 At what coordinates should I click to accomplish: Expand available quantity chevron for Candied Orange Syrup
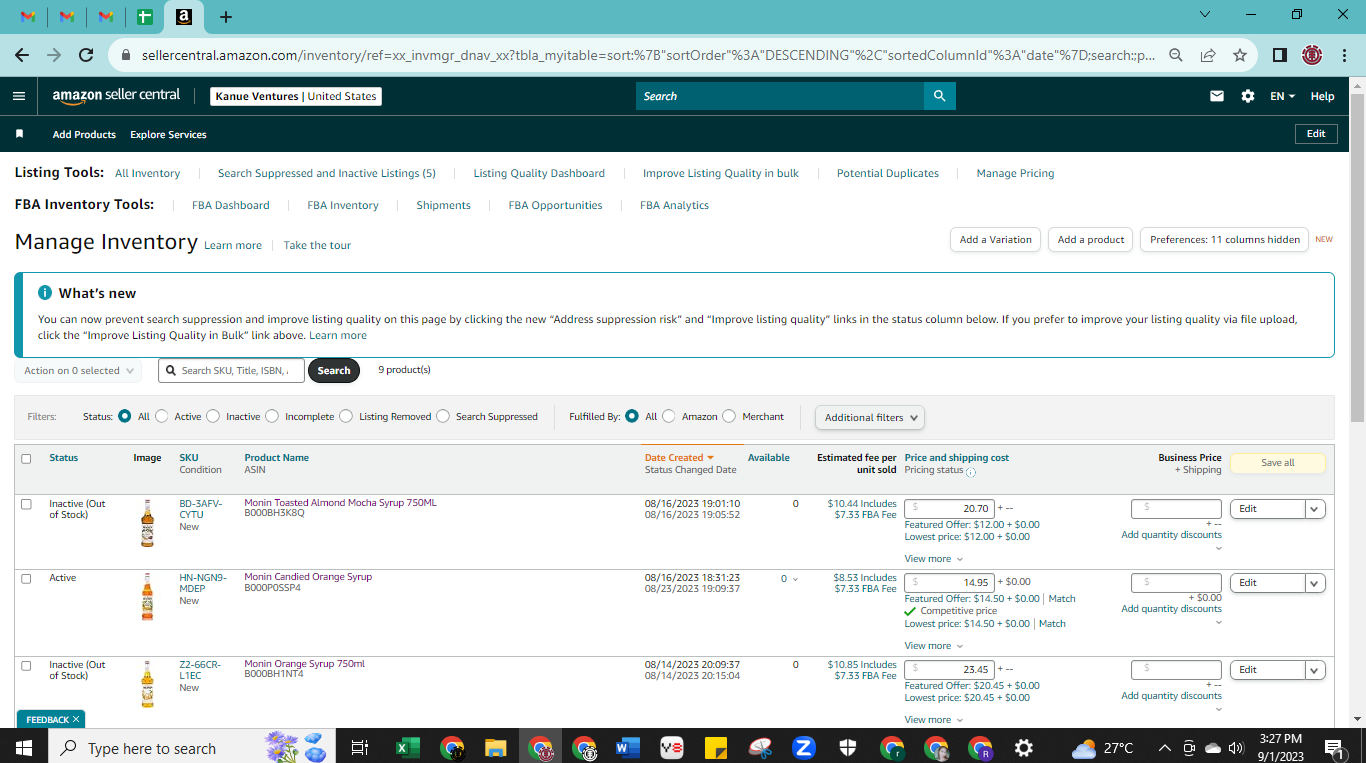tap(795, 579)
